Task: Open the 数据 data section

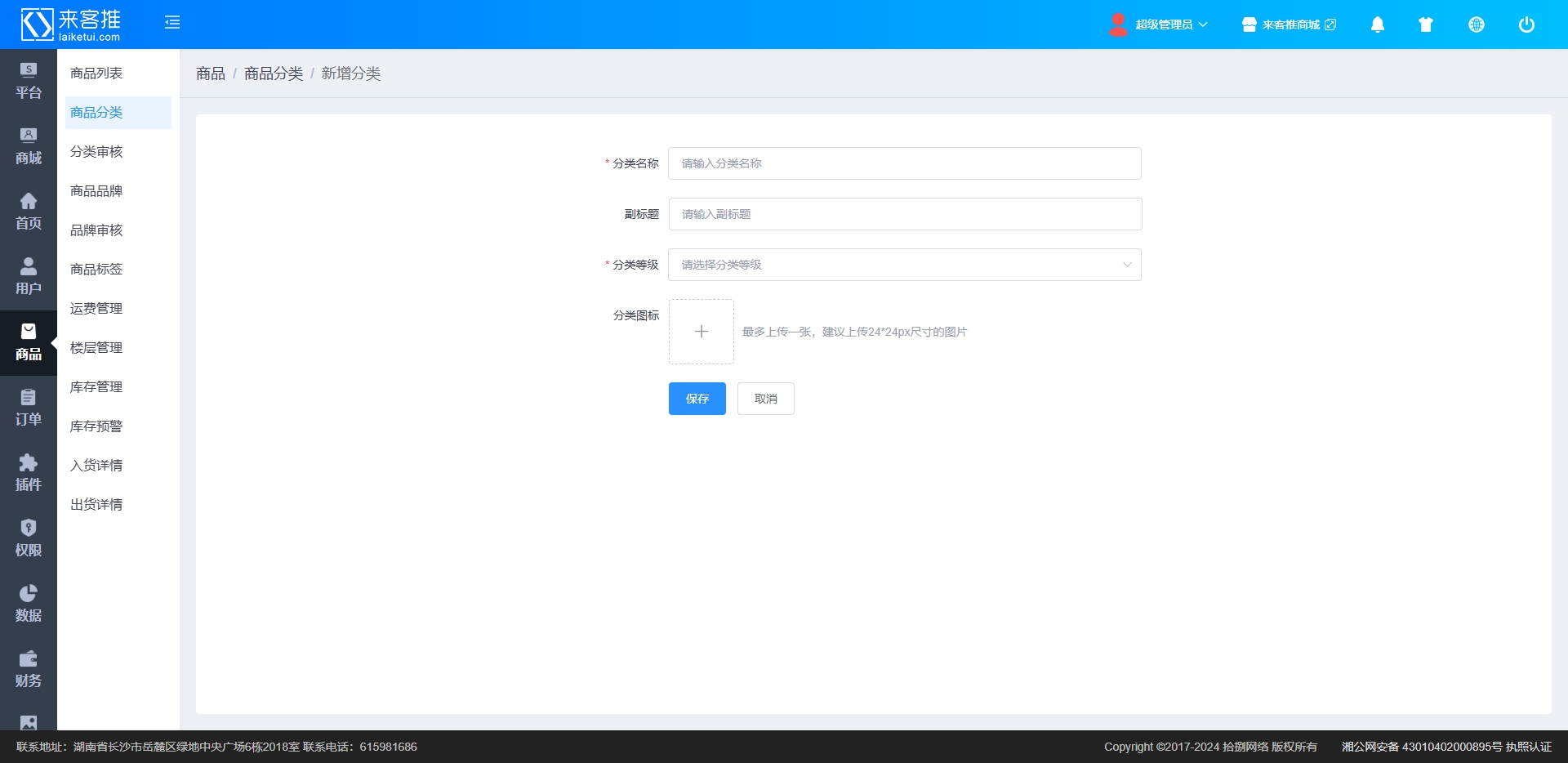Action: [x=29, y=604]
